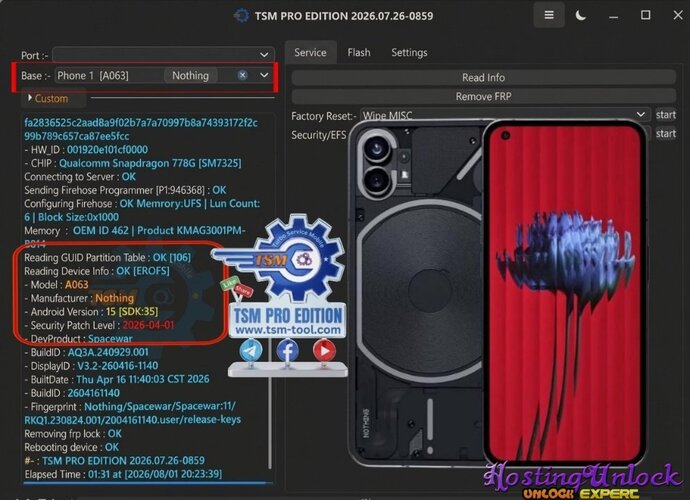The width and height of the screenshot is (690, 500).
Task: Select Reading GUID Partition Table OK [106] line
Action: (107, 257)
